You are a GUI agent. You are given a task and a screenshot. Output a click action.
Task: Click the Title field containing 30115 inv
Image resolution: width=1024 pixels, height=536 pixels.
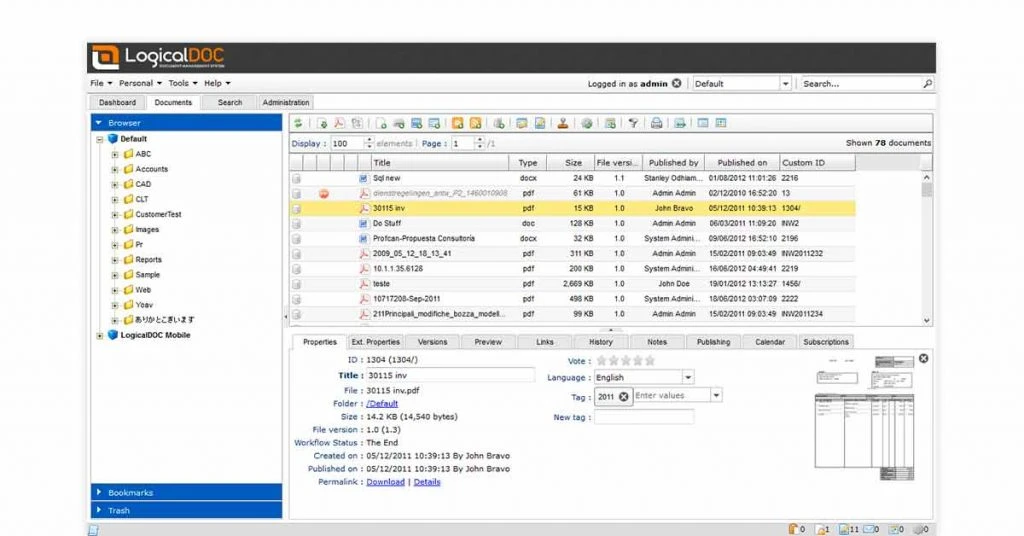tap(449, 375)
